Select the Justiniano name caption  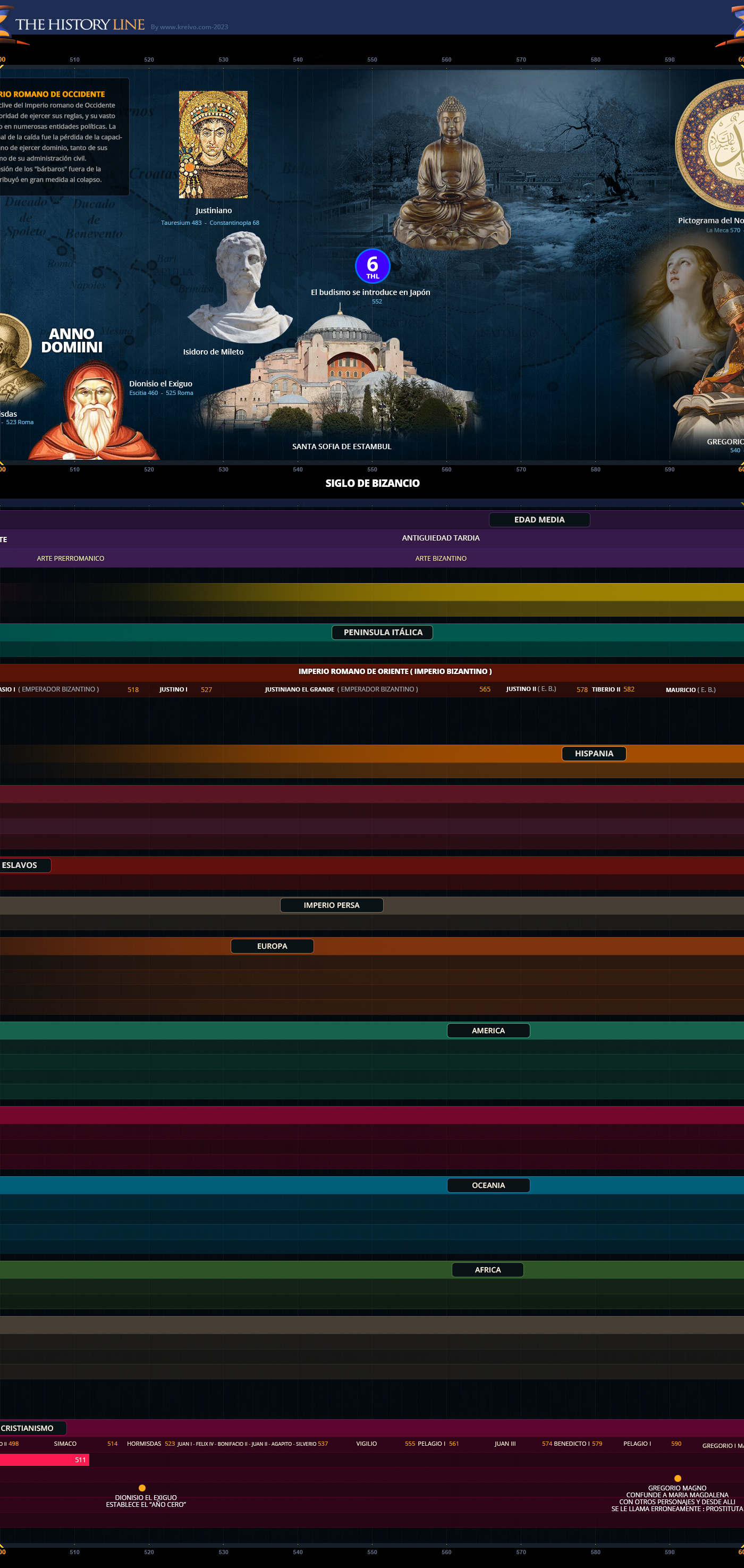[214, 210]
